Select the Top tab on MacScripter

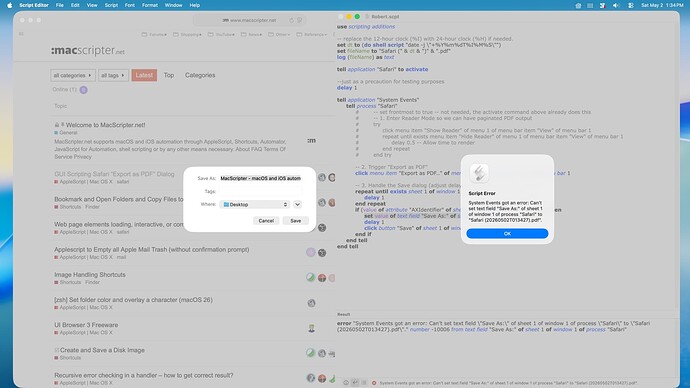[169, 75]
